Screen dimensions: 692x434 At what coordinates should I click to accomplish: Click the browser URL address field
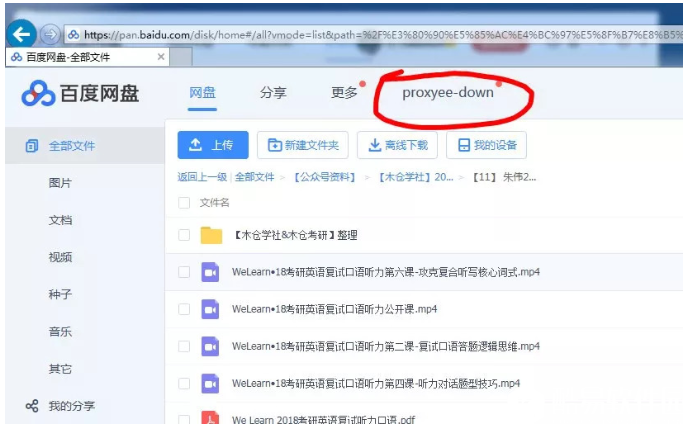coord(380,33)
